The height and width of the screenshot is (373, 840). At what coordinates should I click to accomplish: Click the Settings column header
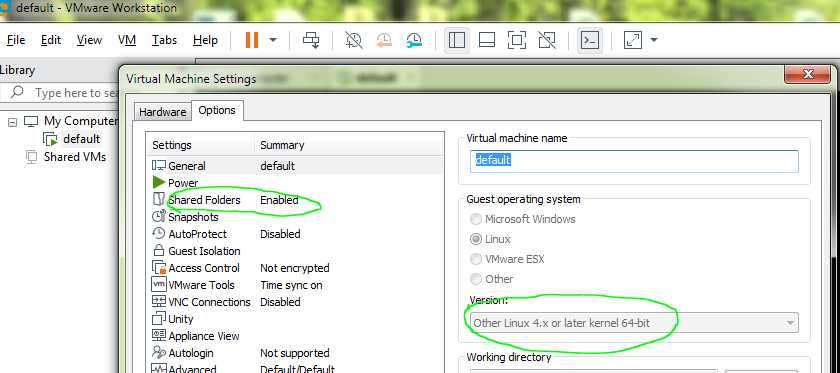(x=172, y=145)
